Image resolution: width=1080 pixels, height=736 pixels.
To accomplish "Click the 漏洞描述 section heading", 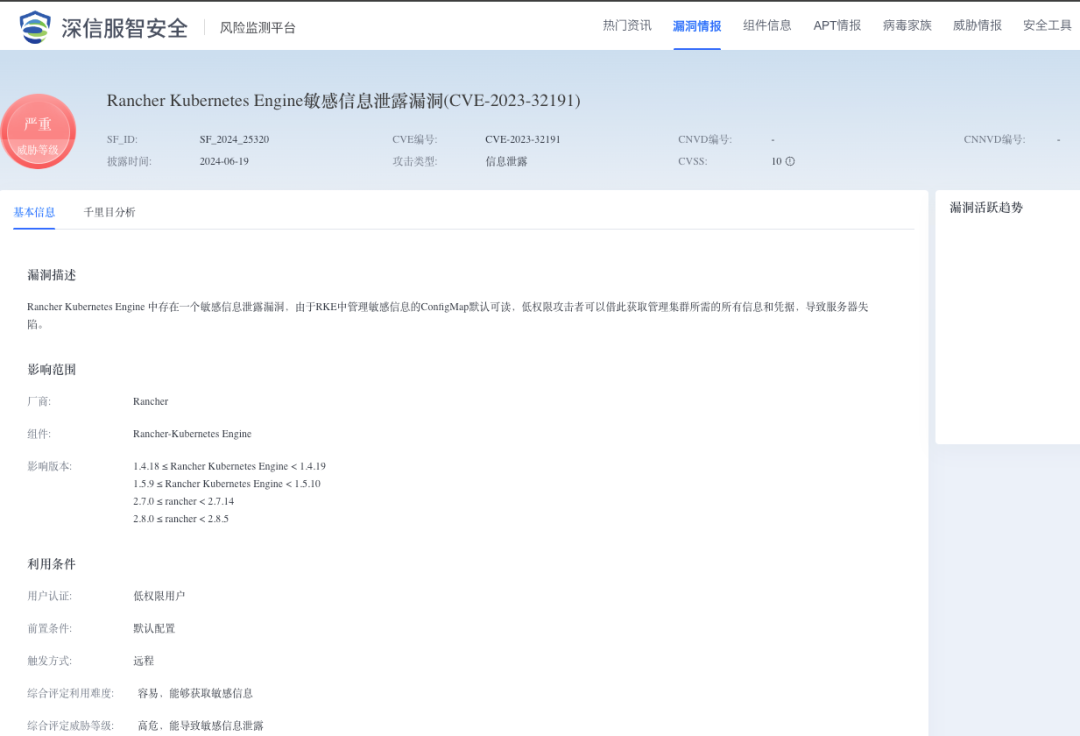I will tap(52, 275).
